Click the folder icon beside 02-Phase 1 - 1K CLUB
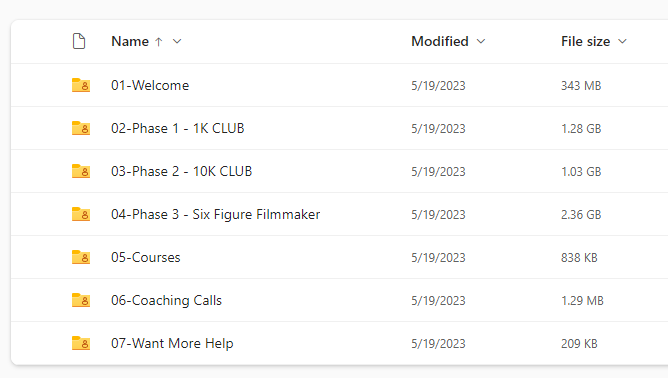Viewport: 668px width, 378px height. [x=81, y=128]
